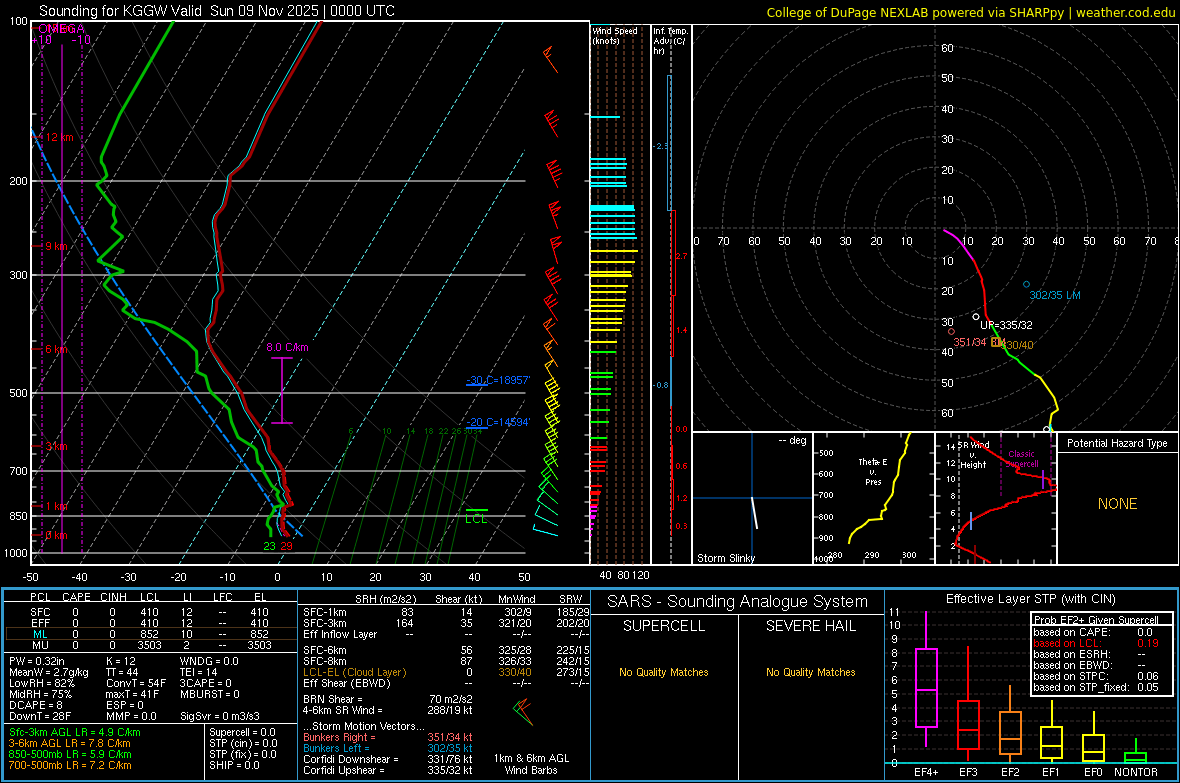Click the '-30 C=18957' height label

click(497, 380)
